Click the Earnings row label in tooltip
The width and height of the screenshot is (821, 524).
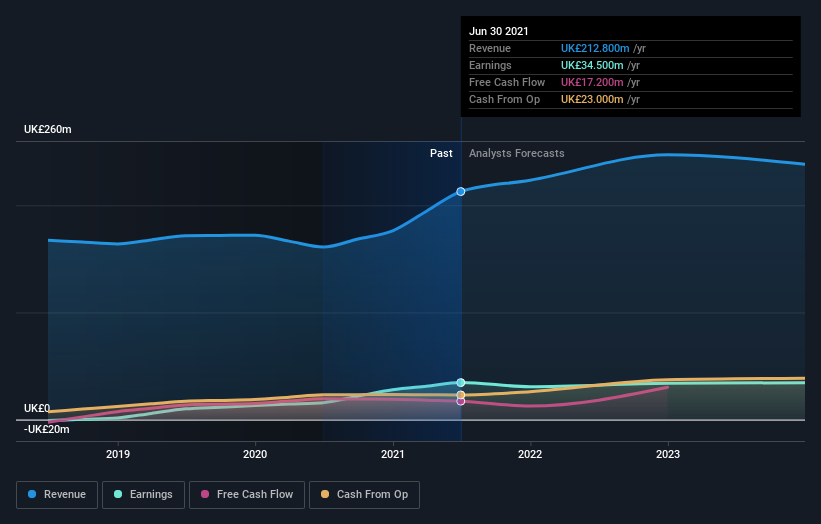tap(490, 65)
